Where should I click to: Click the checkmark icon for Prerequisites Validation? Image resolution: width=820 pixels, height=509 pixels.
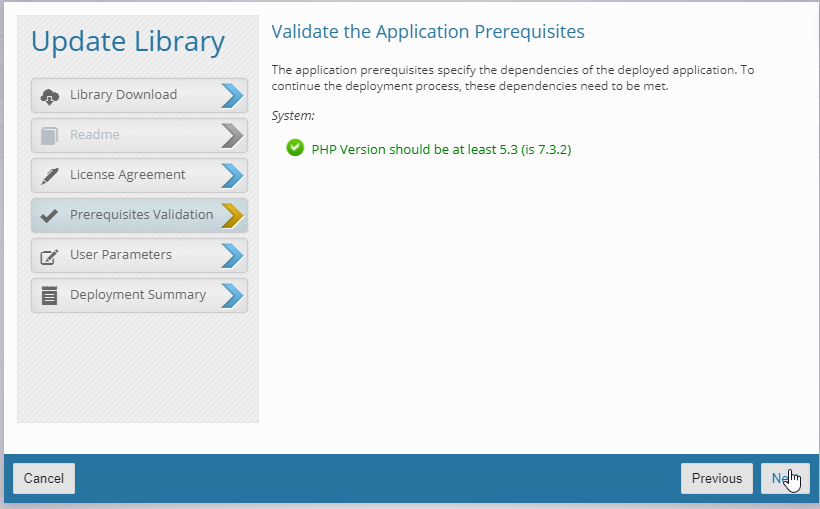pyautogui.click(x=49, y=215)
